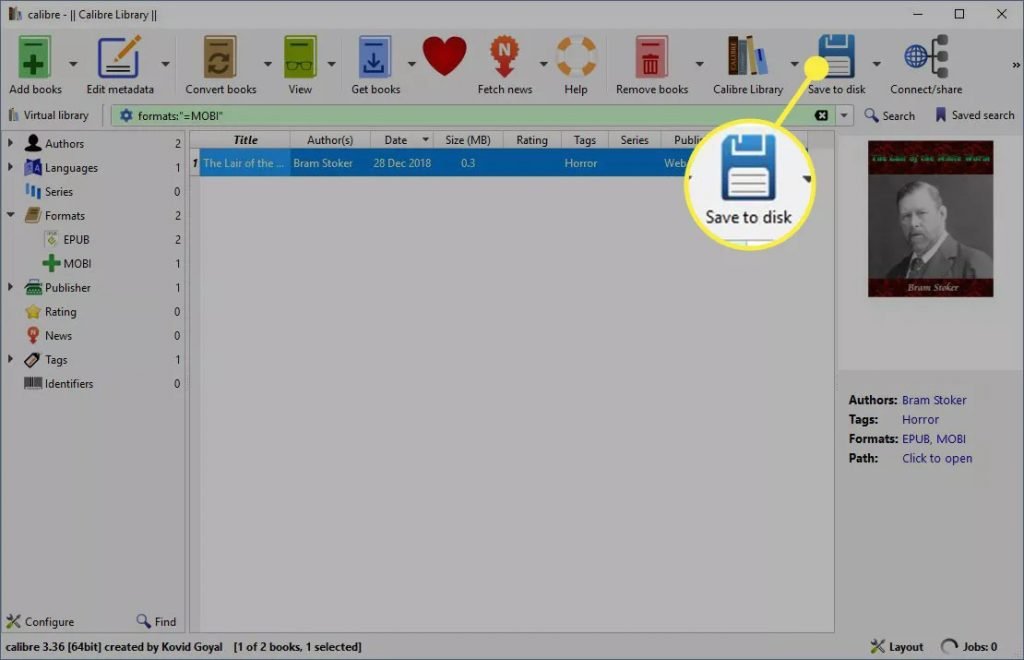Click the red heart donate icon
Screen dimensions: 1024x660
coord(444,56)
